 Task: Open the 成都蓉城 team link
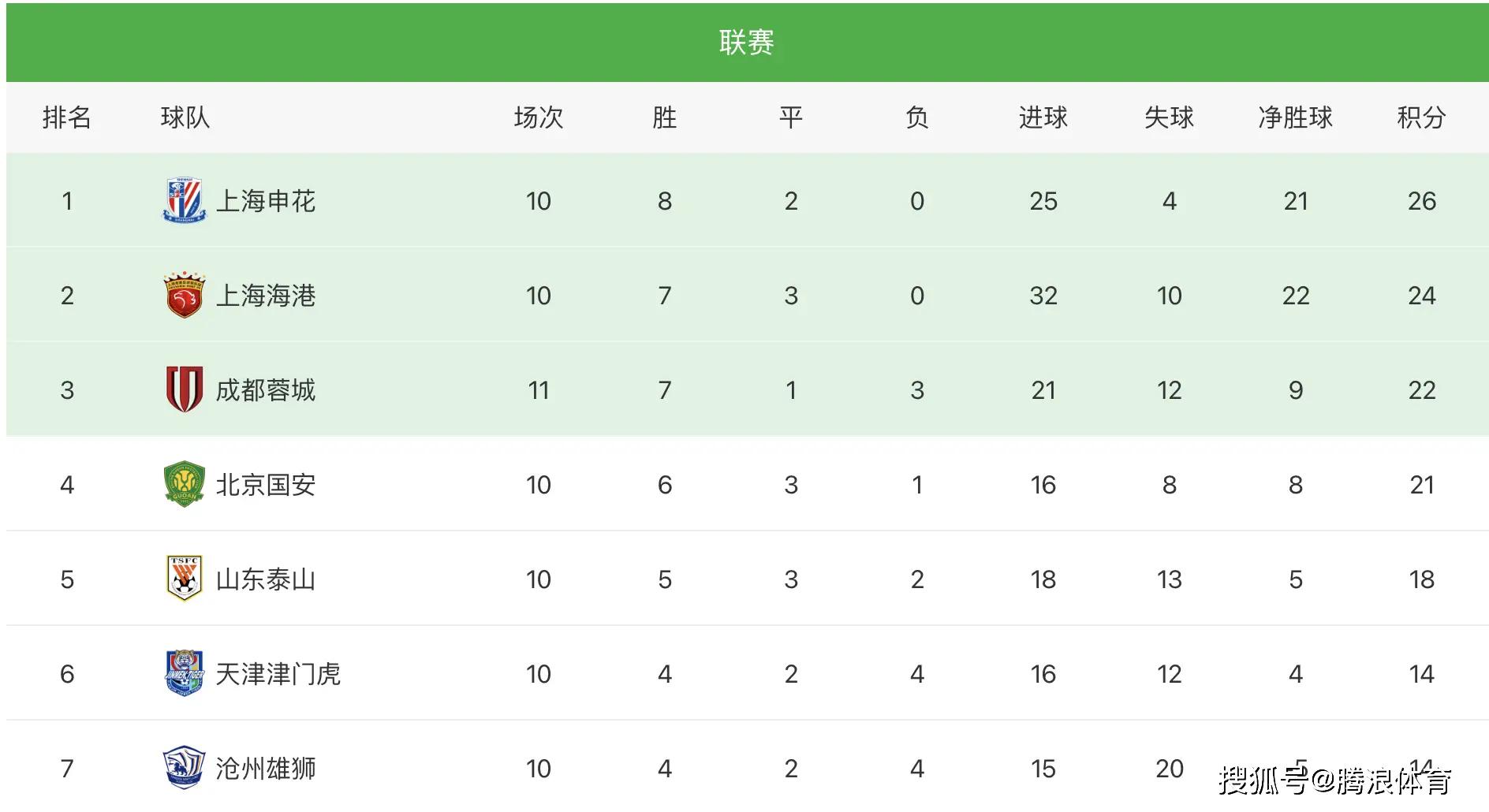266,390
